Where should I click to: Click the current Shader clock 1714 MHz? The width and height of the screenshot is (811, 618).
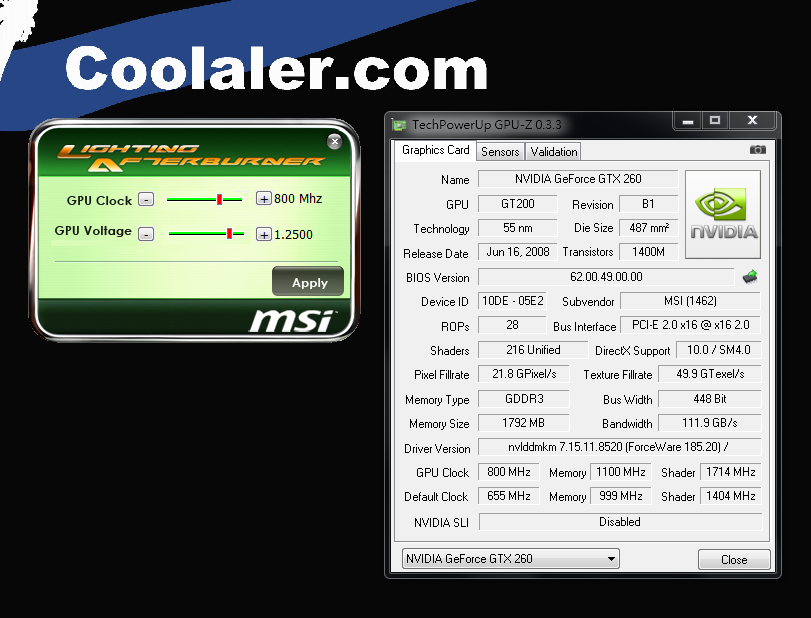730,472
